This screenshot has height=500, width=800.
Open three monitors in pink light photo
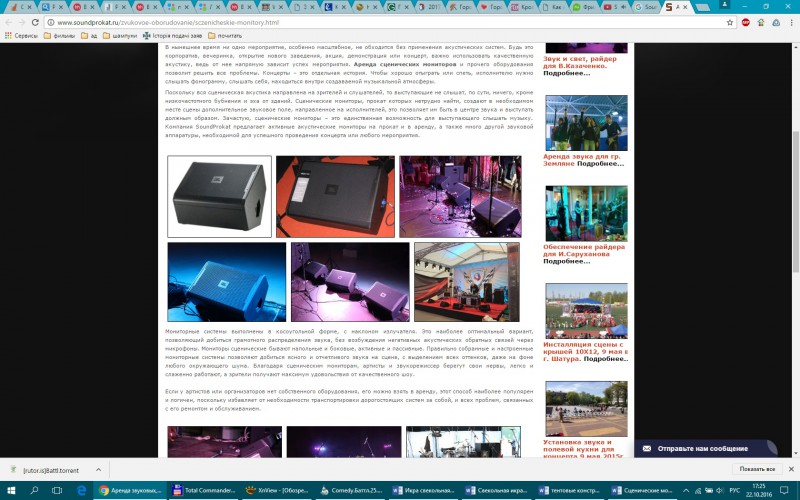350,282
